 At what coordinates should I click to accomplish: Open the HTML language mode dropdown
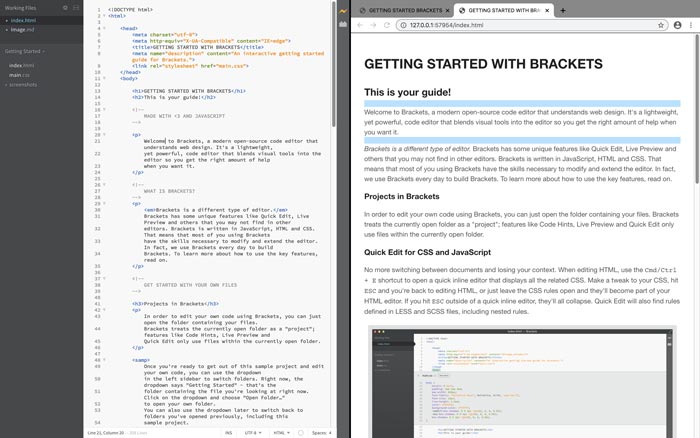coord(281,433)
